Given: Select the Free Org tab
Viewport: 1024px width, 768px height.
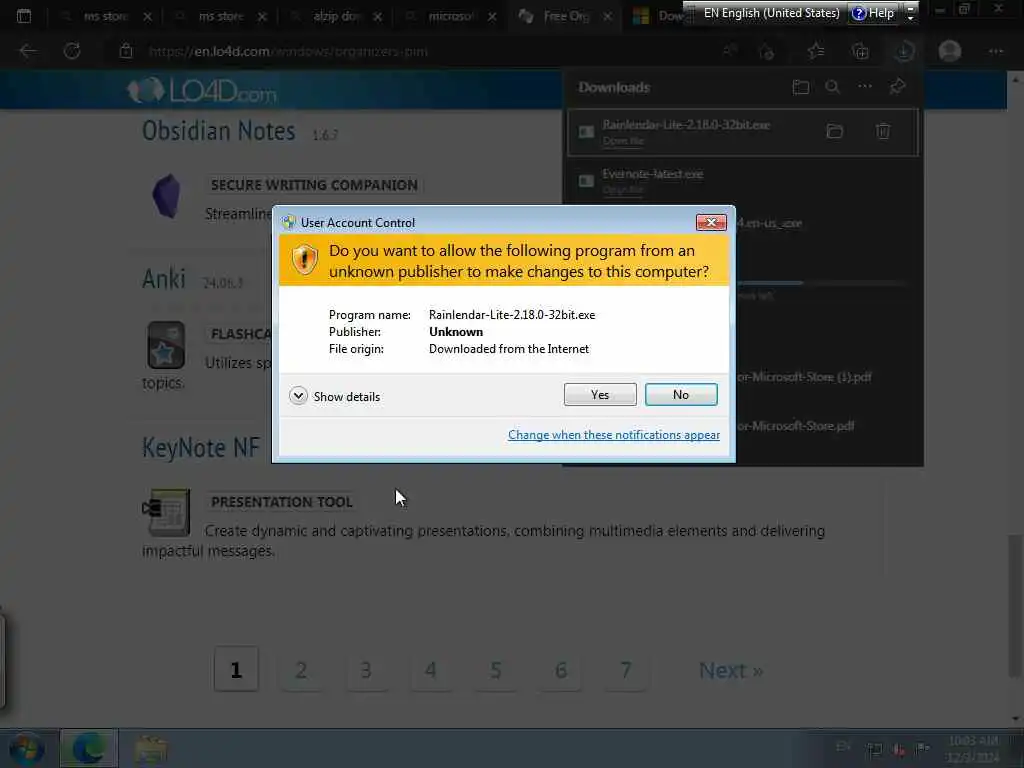Looking at the screenshot, I should [566, 16].
